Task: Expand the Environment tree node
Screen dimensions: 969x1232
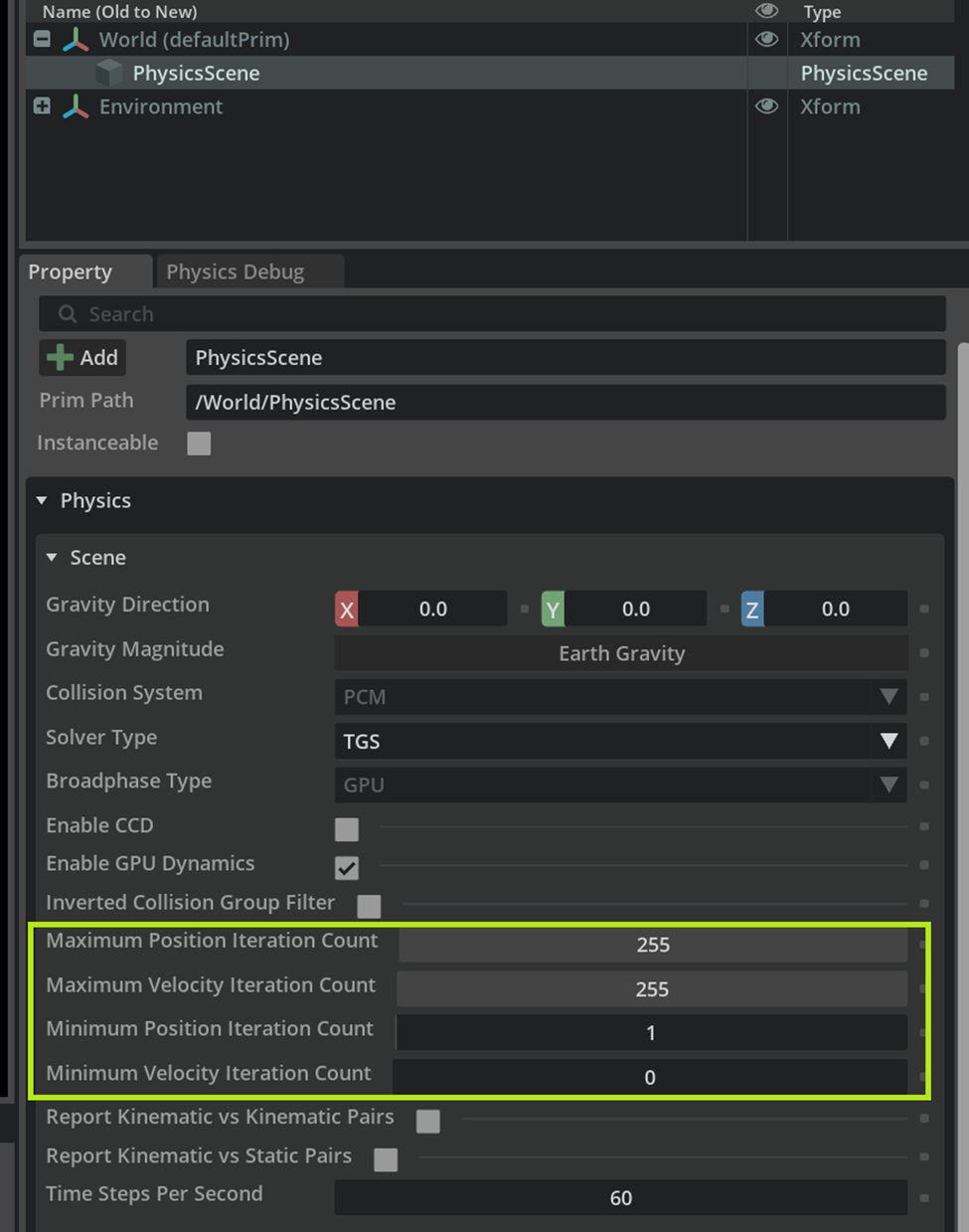Action: (42, 105)
